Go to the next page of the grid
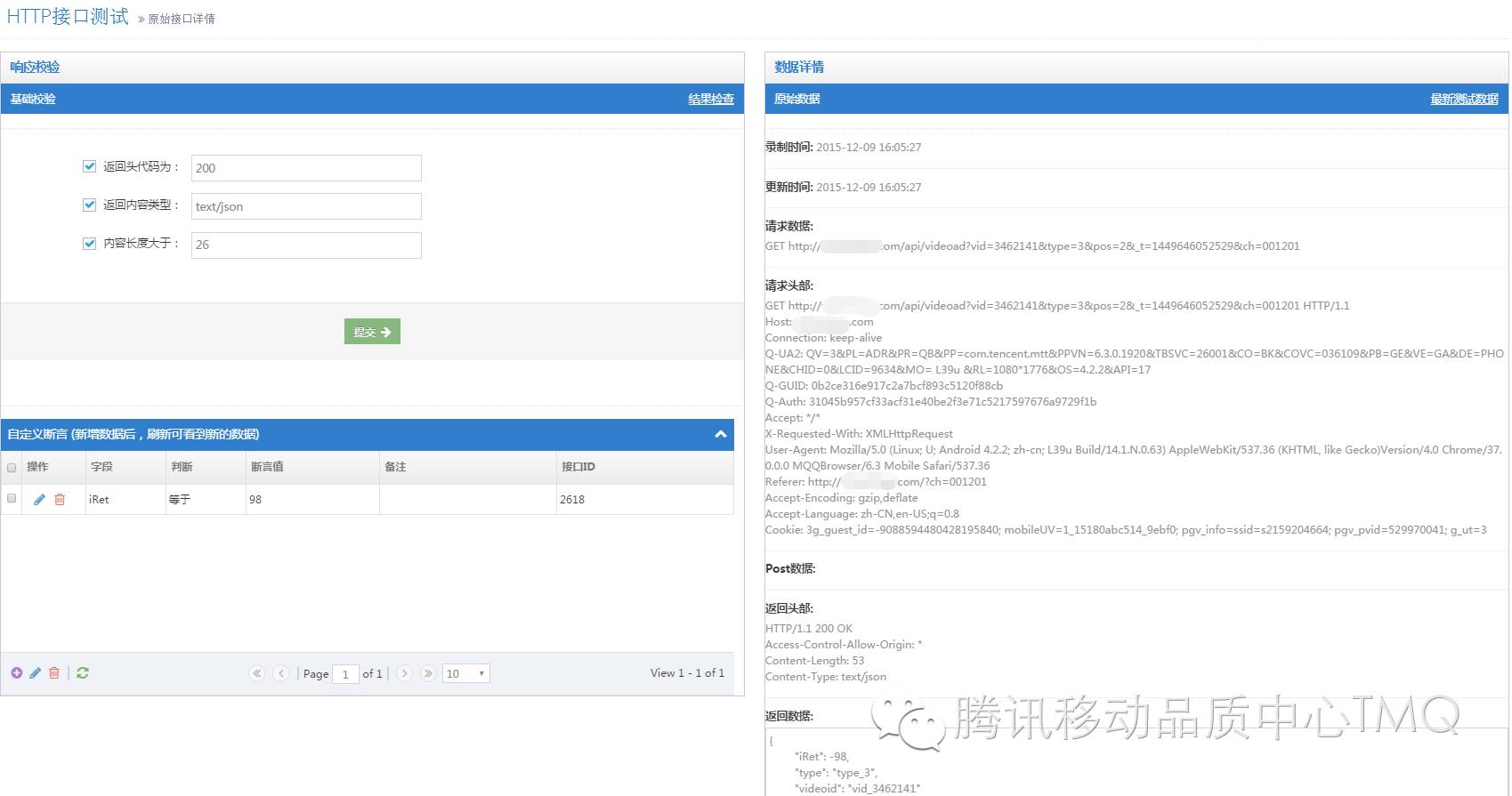 (x=404, y=673)
